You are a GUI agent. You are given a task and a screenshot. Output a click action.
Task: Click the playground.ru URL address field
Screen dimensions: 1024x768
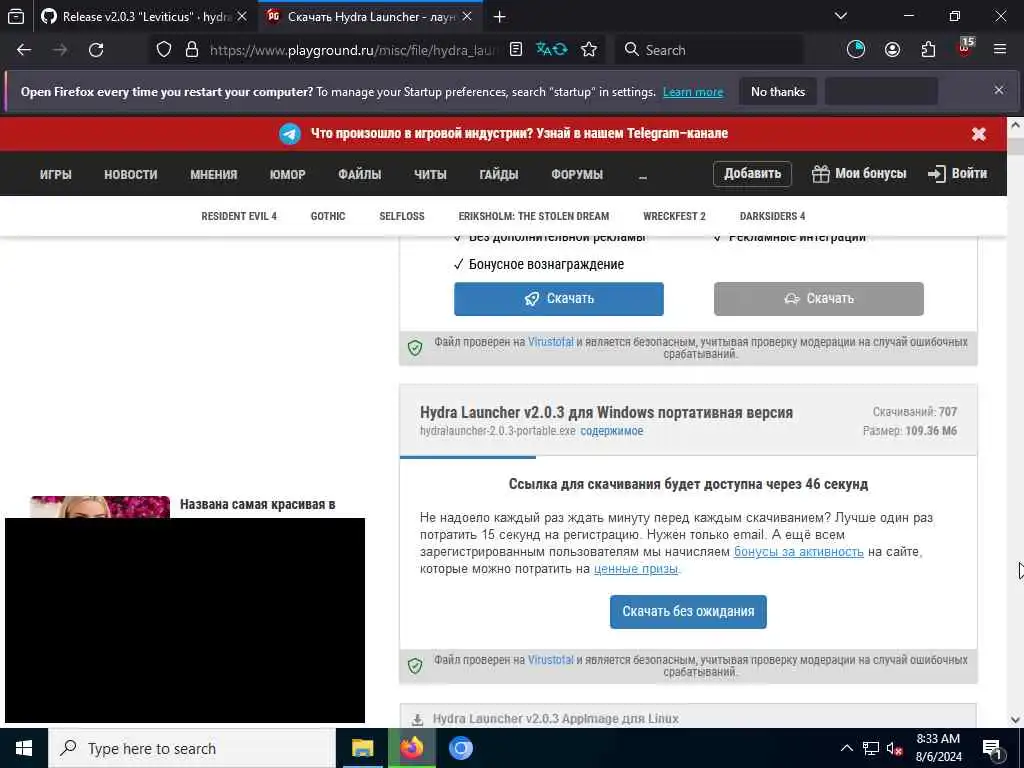pyautogui.click(x=353, y=50)
